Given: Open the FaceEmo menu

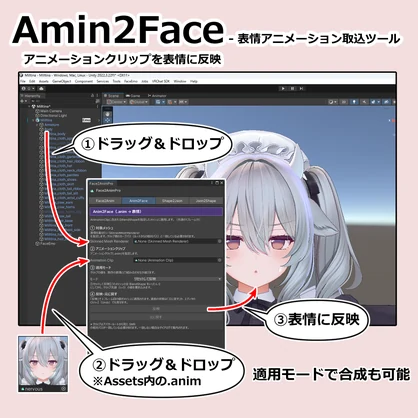Looking at the screenshot, I should tap(131, 81).
